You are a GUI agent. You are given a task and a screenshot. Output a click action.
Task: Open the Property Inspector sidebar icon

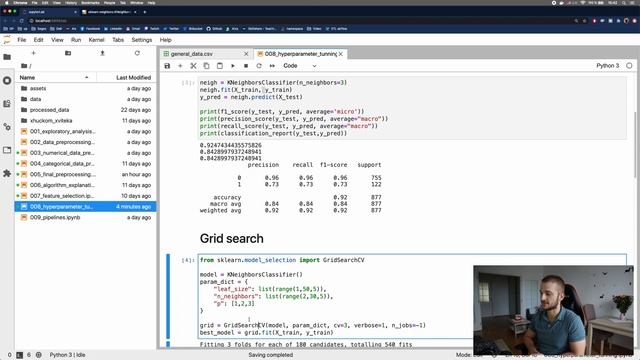click(x=7, y=127)
